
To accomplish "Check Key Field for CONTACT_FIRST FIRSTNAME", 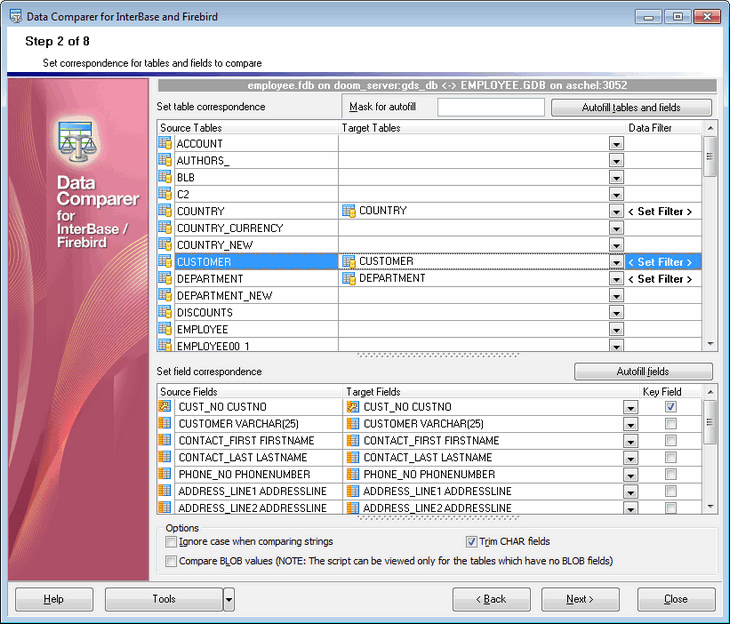I will pos(670,440).
